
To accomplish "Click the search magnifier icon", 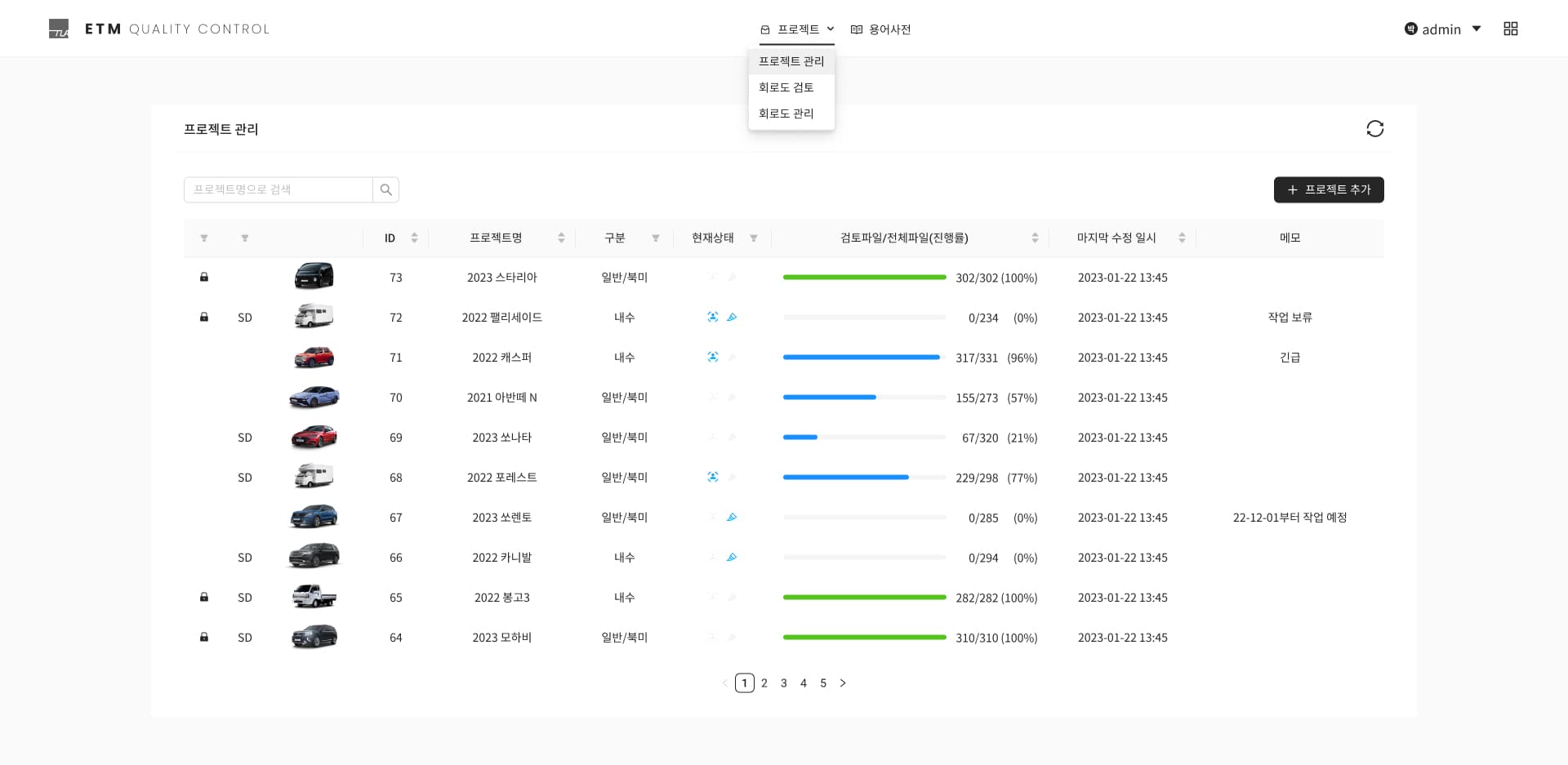I will [x=385, y=189].
